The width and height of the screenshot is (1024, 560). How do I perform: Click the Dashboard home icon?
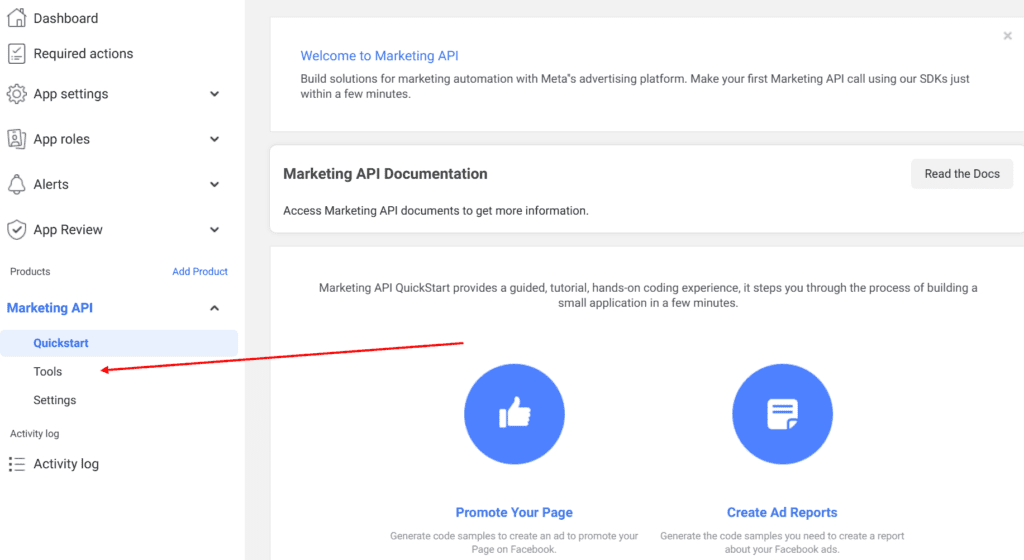(x=16, y=18)
